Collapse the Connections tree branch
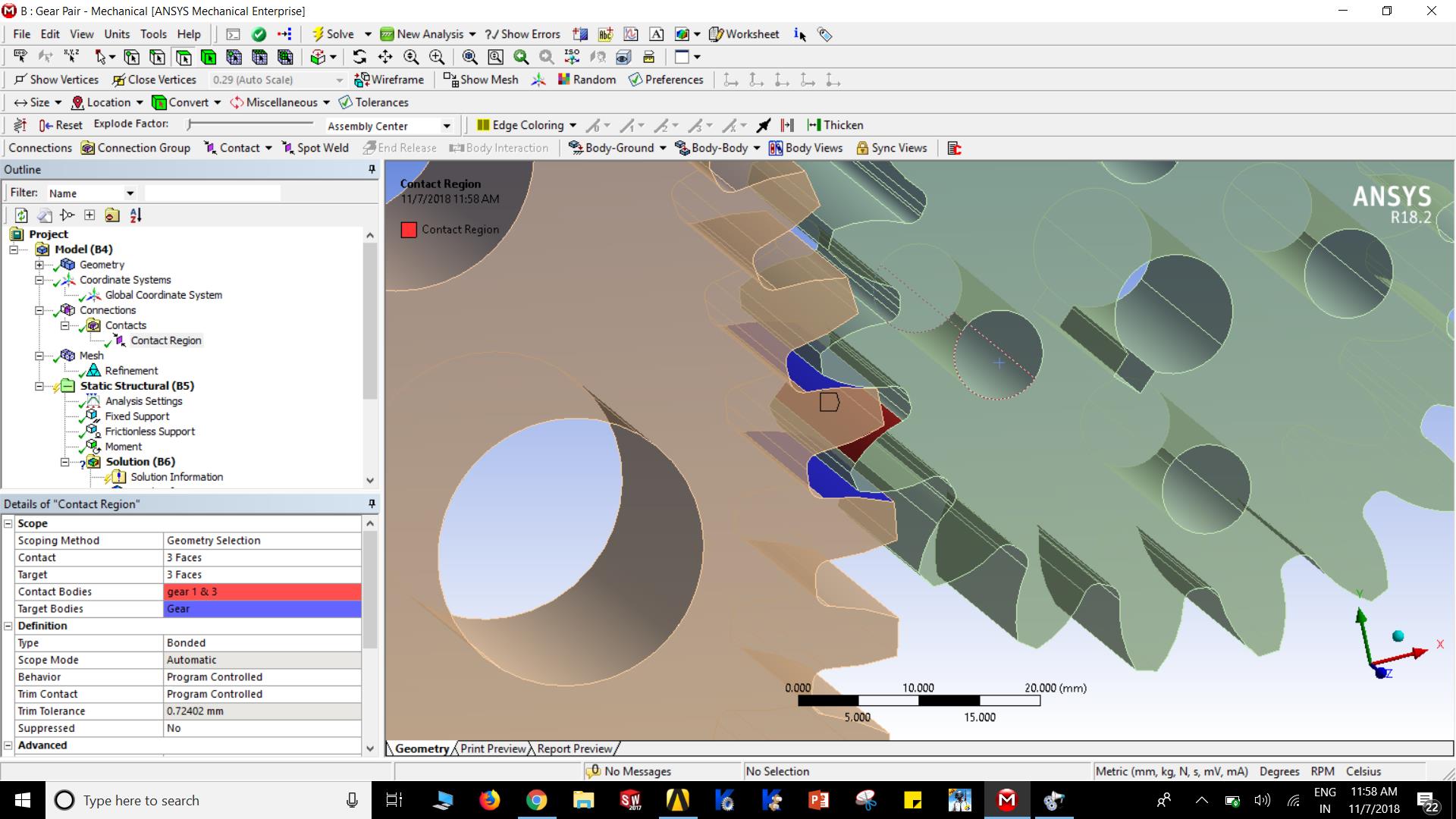The width and height of the screenshot is (1456, 819). point(39,310)
